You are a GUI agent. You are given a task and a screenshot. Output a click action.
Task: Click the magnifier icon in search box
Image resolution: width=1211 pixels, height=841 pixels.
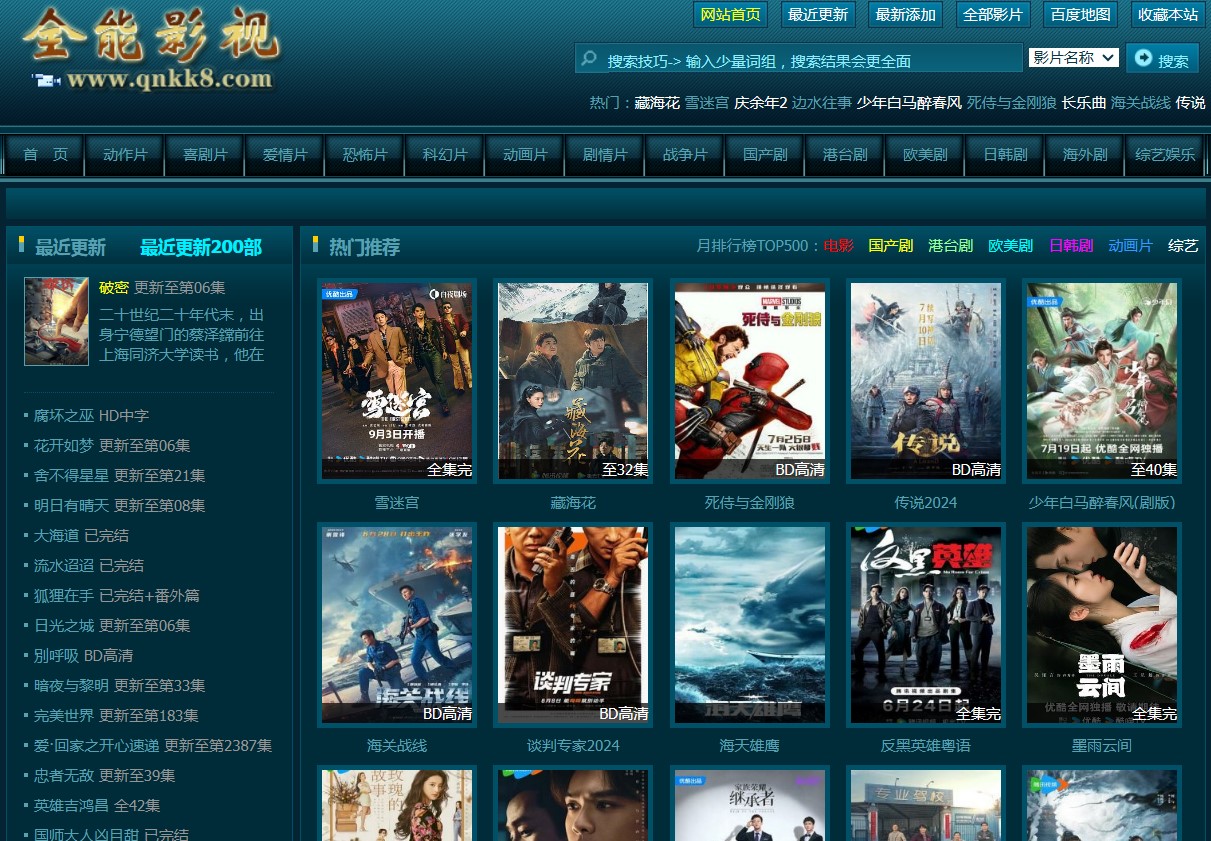[590, 59]
